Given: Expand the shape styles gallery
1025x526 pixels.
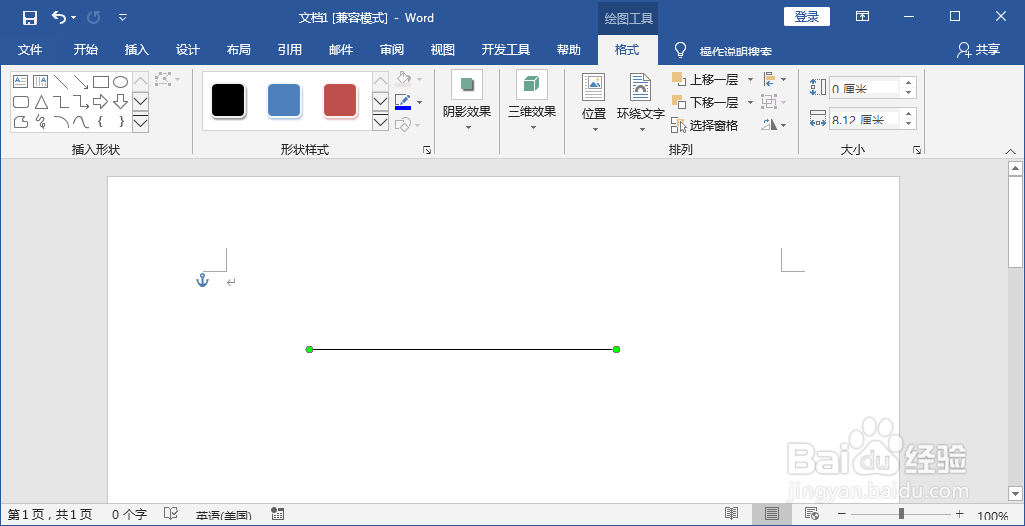Looking at the screenshot, I should click(380, 122).
